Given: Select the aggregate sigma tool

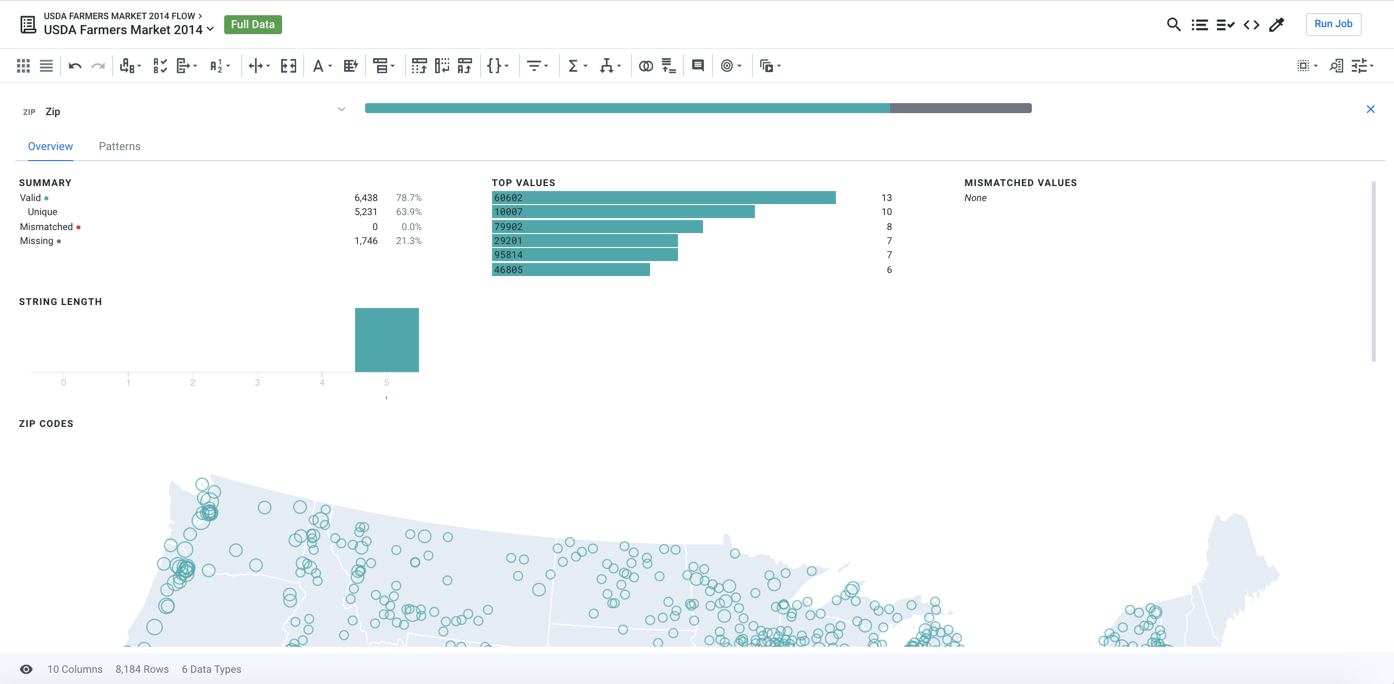Looking at the screenshot, I should click(575, 65).
